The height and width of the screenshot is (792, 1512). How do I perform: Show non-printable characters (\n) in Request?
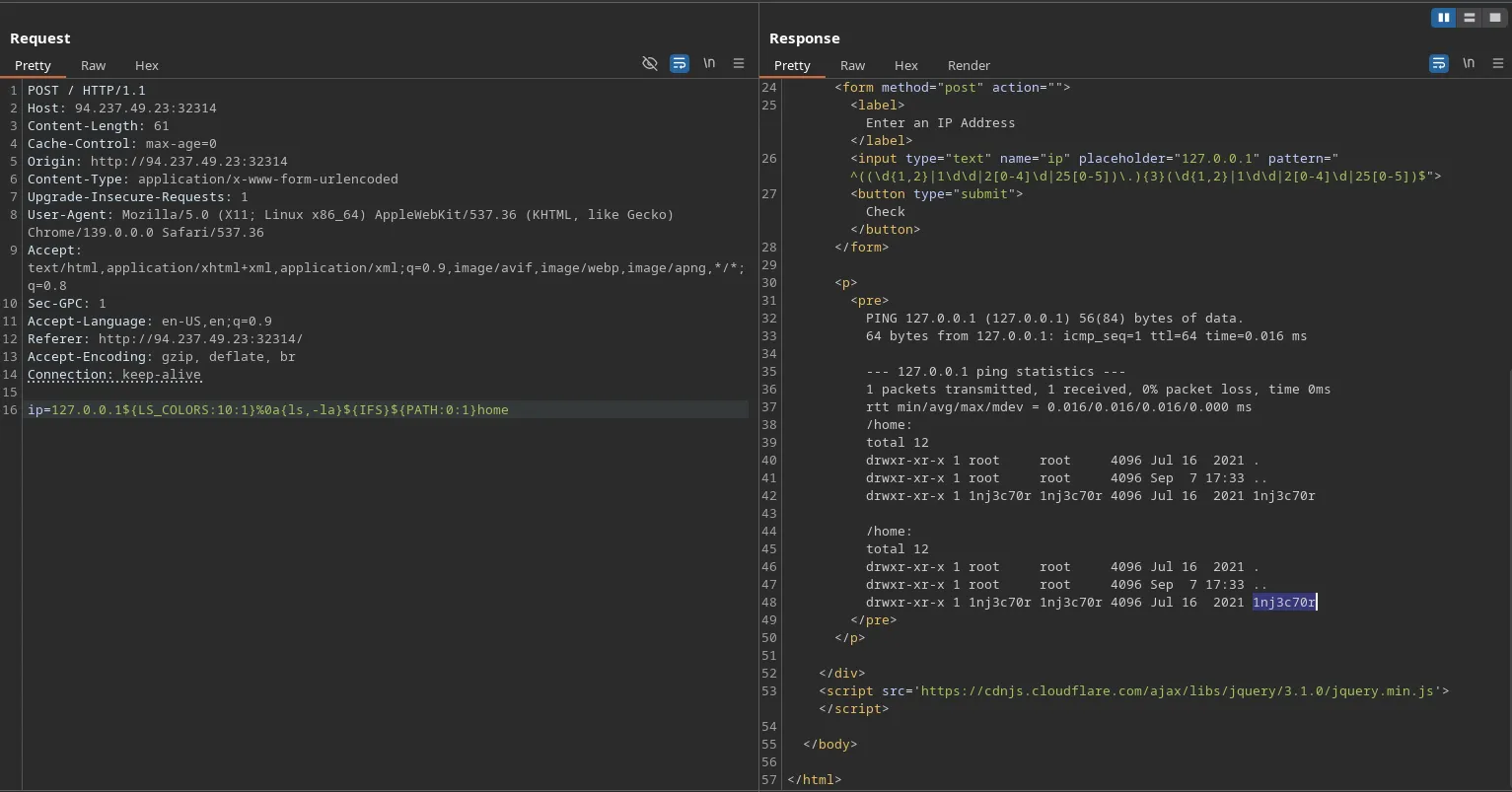[709, 63]
